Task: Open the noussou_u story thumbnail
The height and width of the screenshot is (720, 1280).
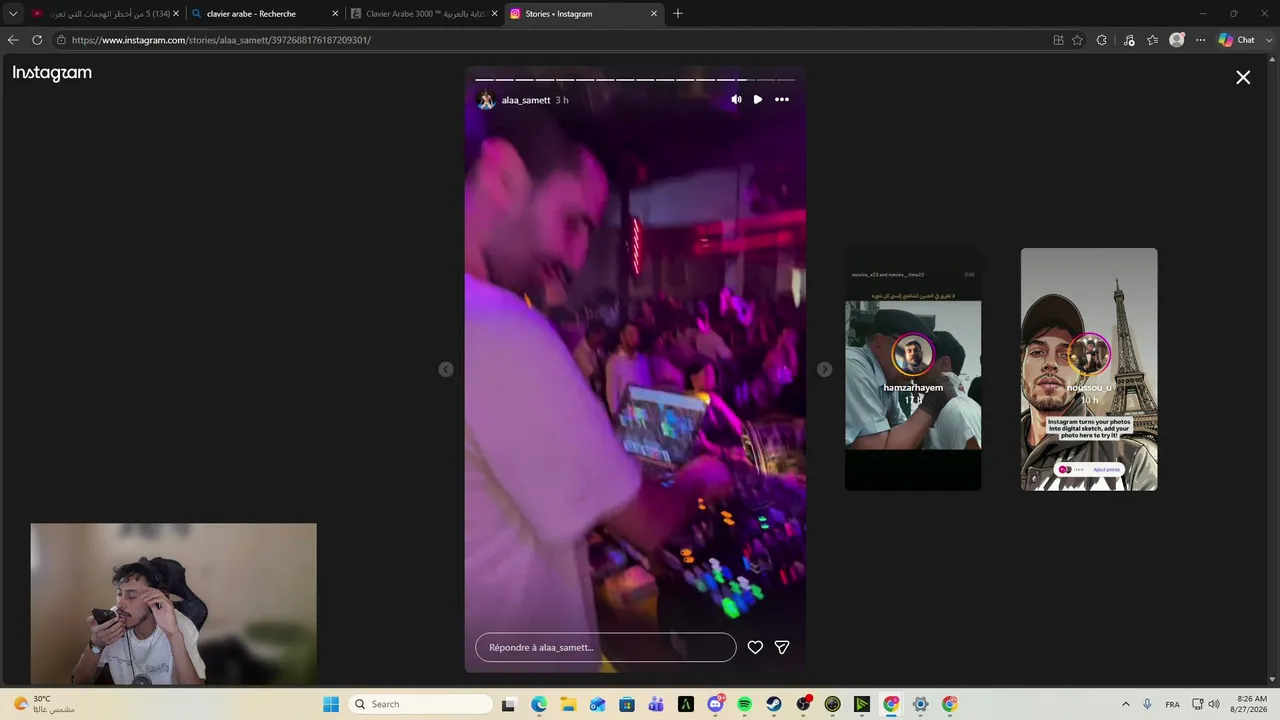Action: click(x=1089, y=370)
